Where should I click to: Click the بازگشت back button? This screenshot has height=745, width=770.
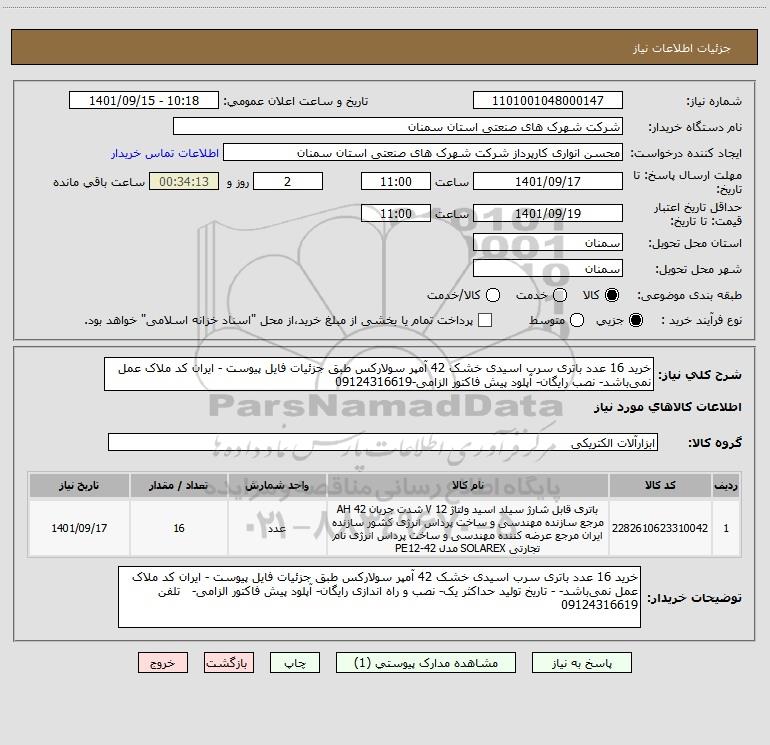[x=229, y=663]
